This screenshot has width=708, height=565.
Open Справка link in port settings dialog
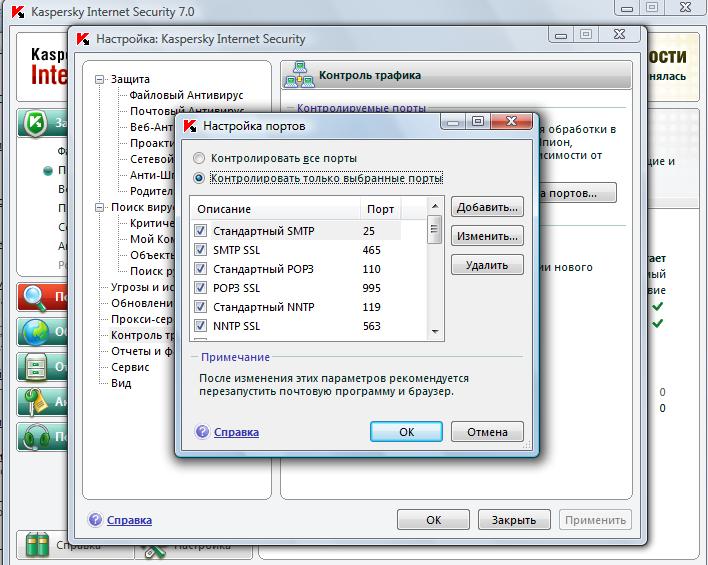(x=236, y=432)
